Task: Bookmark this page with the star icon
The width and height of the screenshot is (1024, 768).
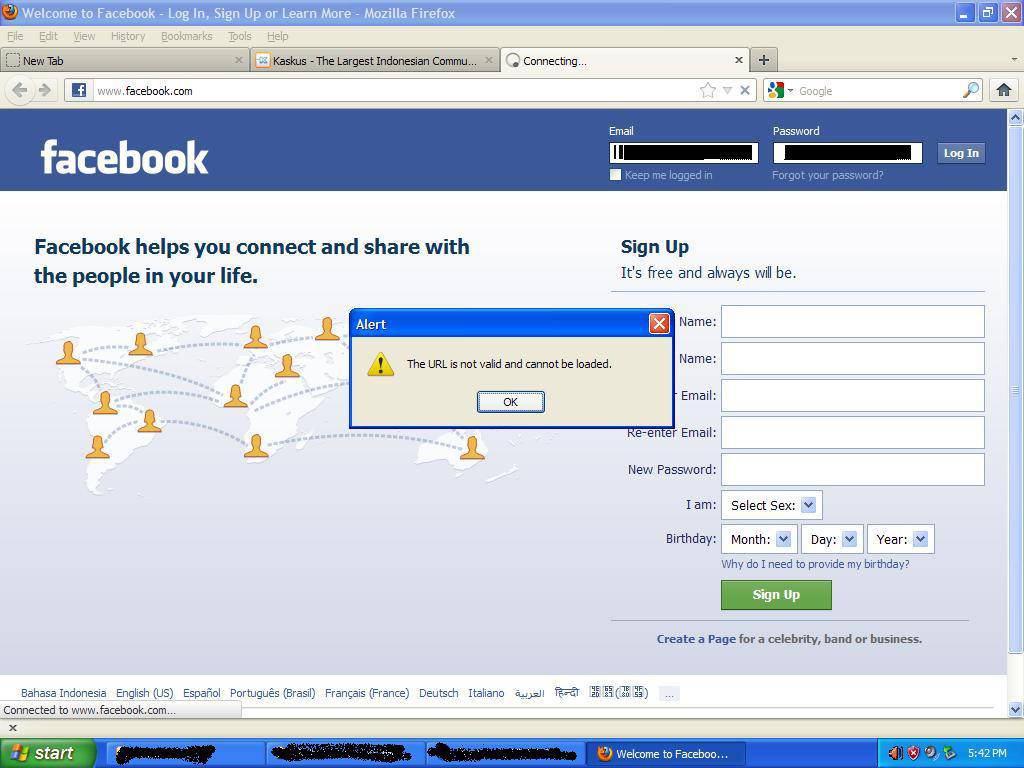Action: [707, 90]
